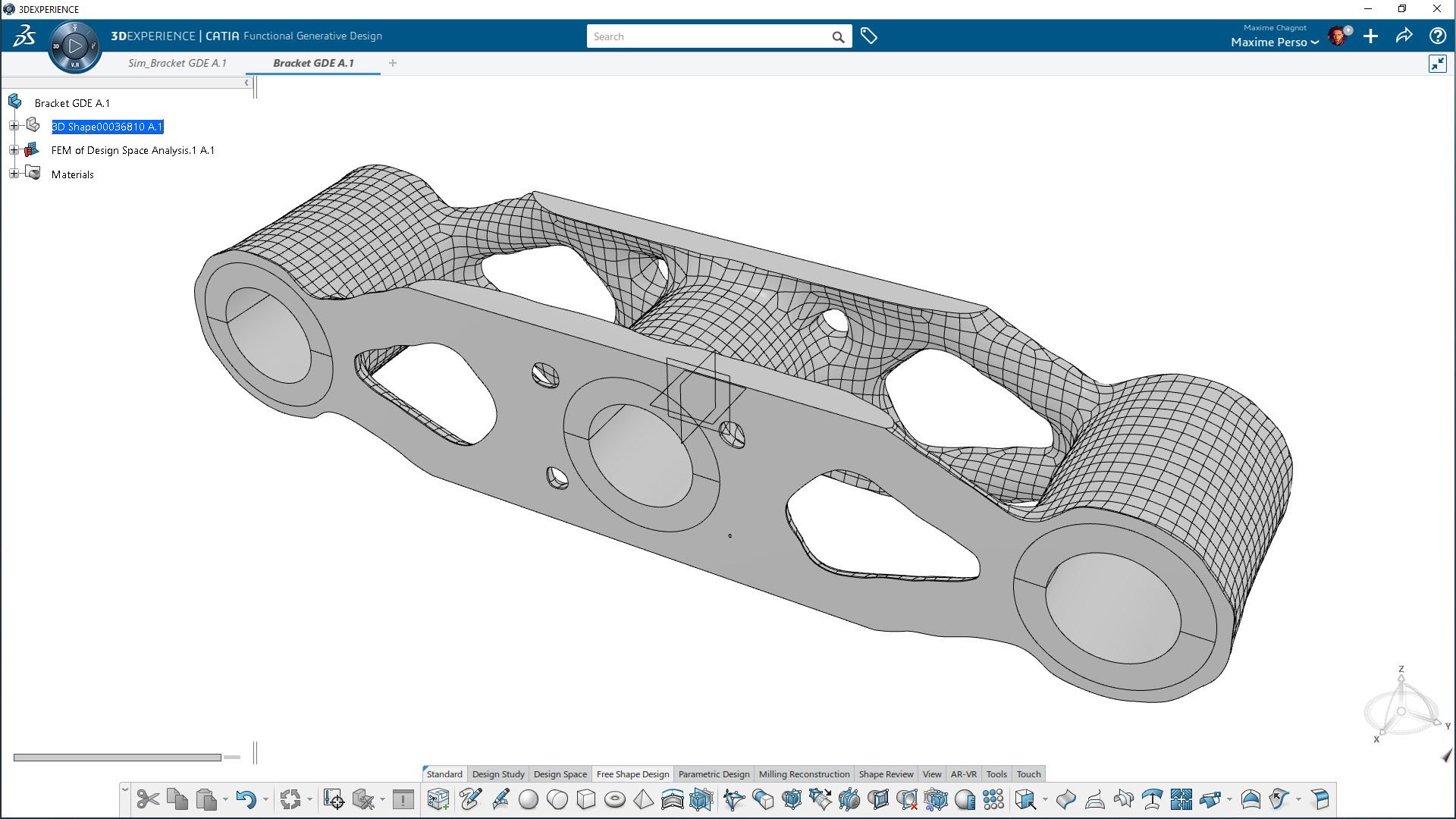
Task: Select FEM of Design Space Analysis.1 A.1
Action: click(133, 150)
